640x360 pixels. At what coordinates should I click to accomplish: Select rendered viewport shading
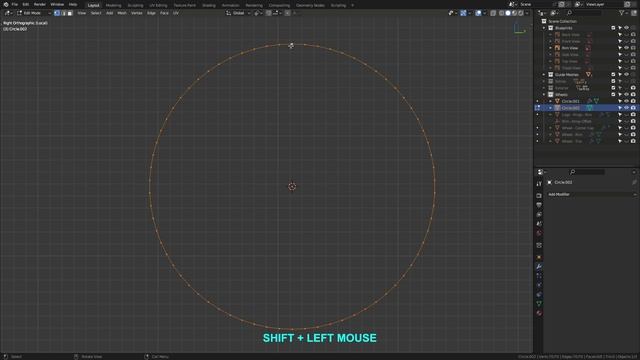(x=521, y=13)
